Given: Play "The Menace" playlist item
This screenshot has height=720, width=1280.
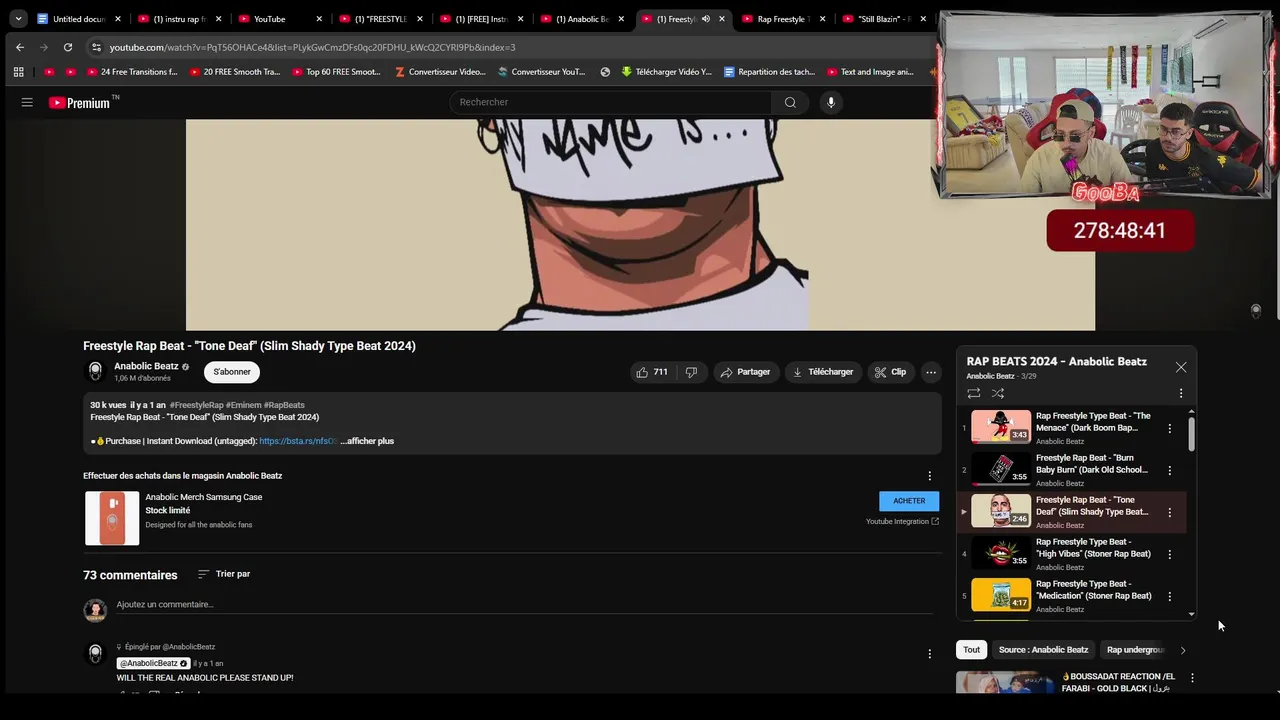Looking at the screenshot, I should coord(1072,427).
